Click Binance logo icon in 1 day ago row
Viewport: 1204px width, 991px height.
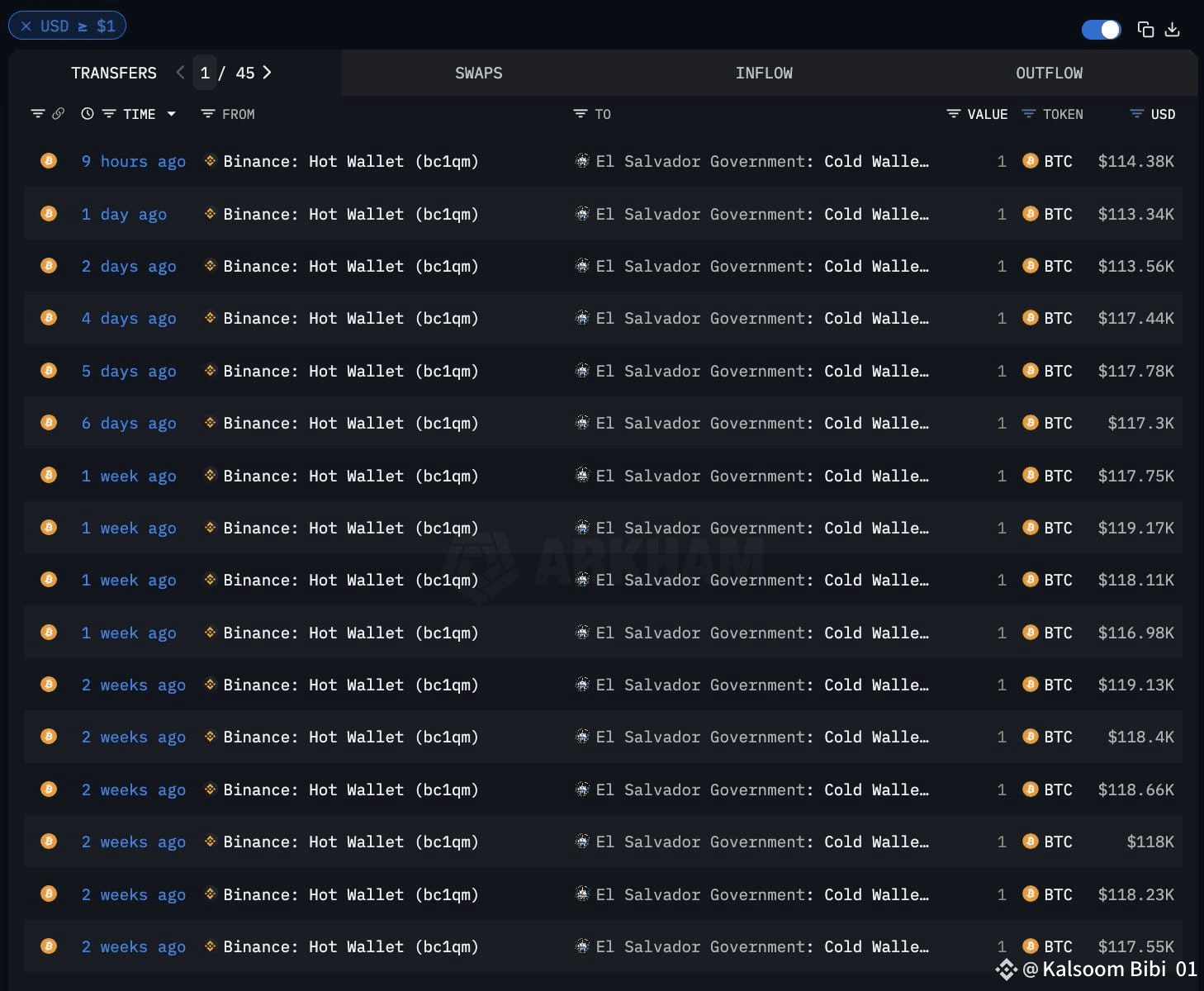click(211, 213)
